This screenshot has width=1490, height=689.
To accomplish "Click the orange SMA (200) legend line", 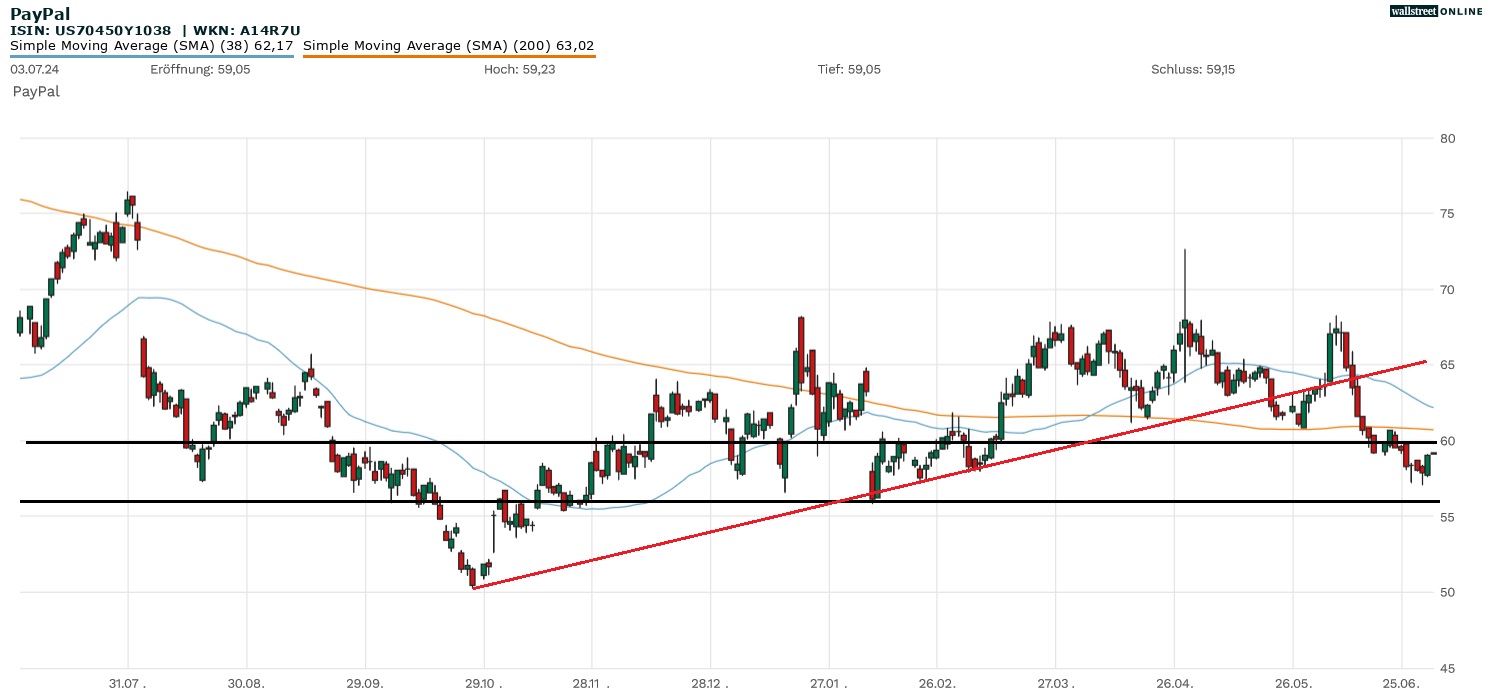I will (x=449, y=56).
